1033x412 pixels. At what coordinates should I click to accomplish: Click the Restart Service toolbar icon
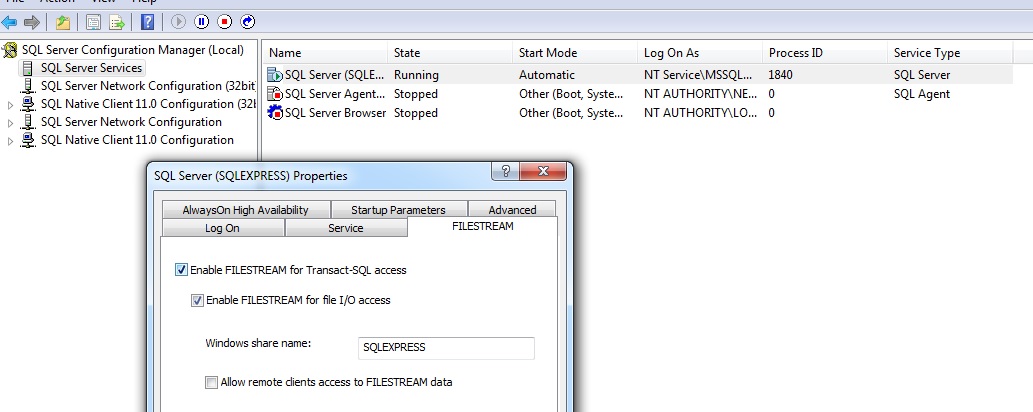pyautogui.click(x=248, y=22)
